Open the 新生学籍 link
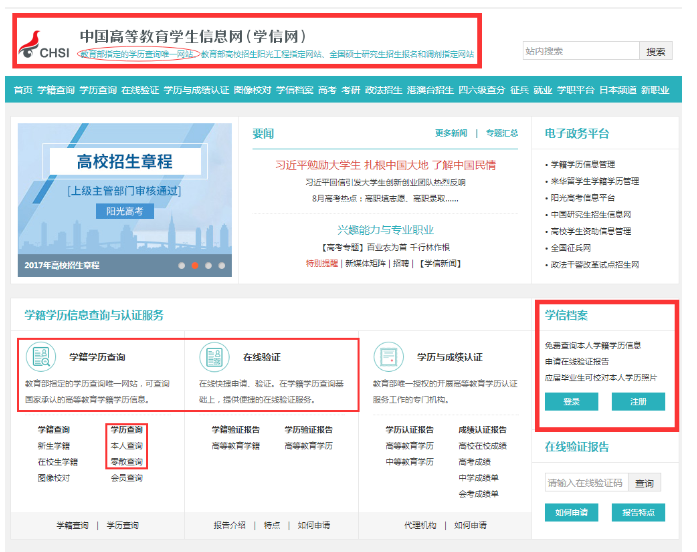The width and height of the screenshot is (697, 552). click(54, 446)
